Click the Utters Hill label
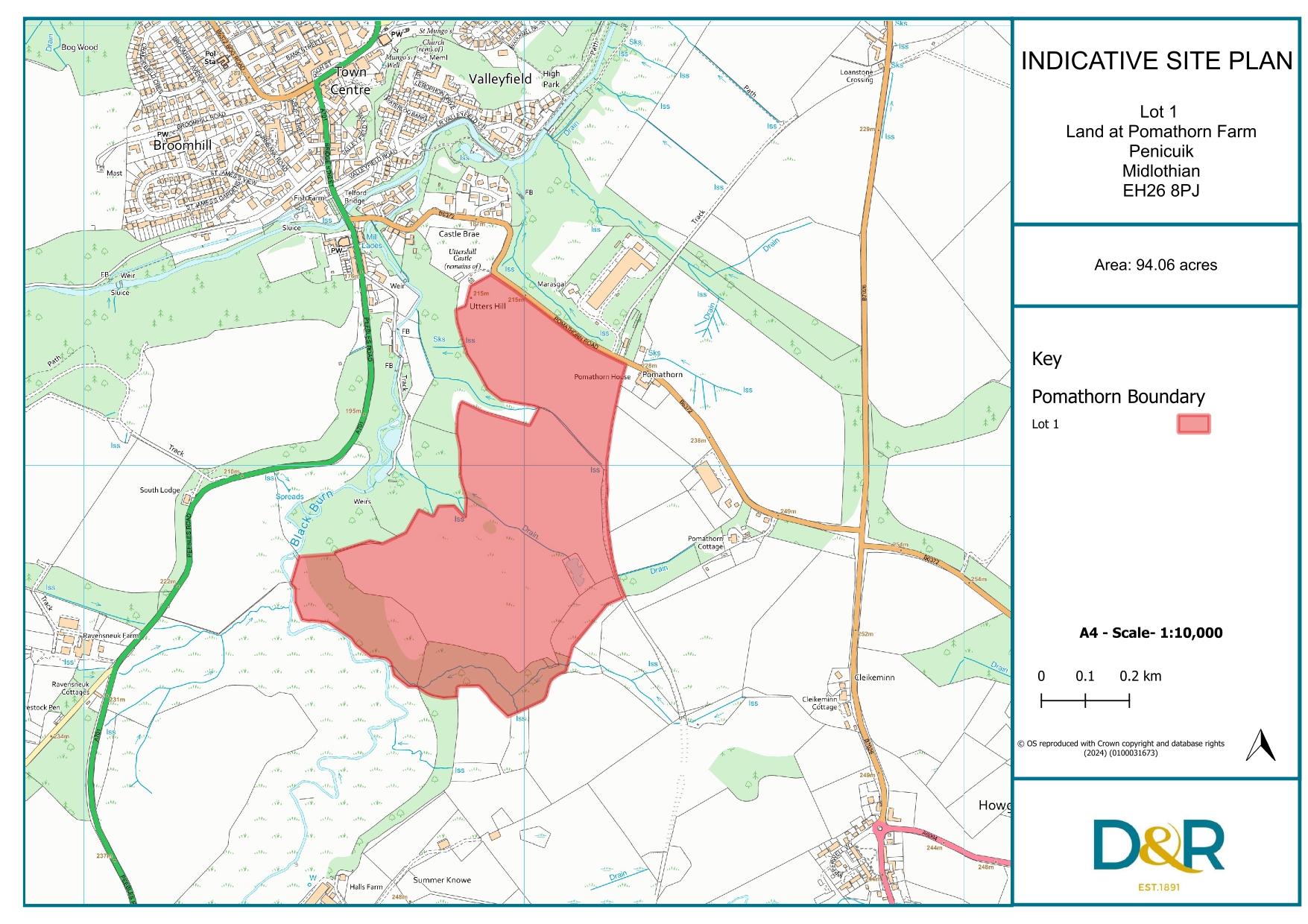Viewport: 1308px width, 924px height. click(487, 306)
